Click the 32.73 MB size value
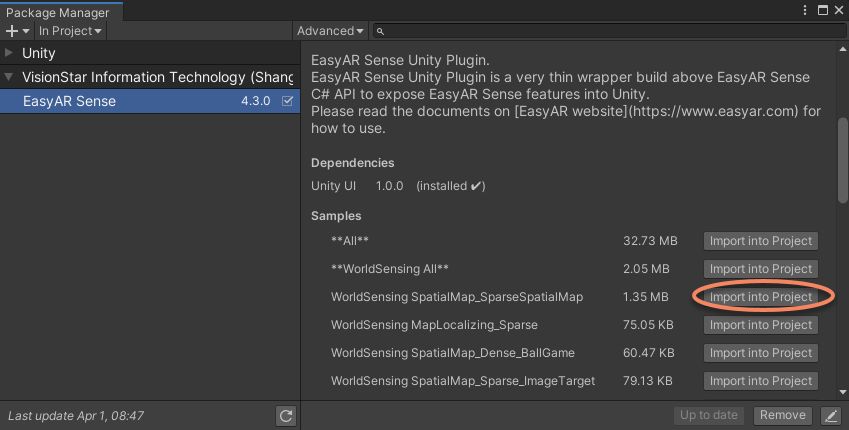Screen dimensions: 849x430 pos(650,241)
